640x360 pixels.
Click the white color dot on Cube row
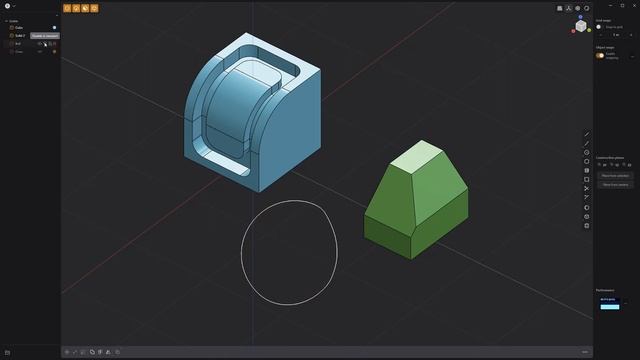click(54, 28)
